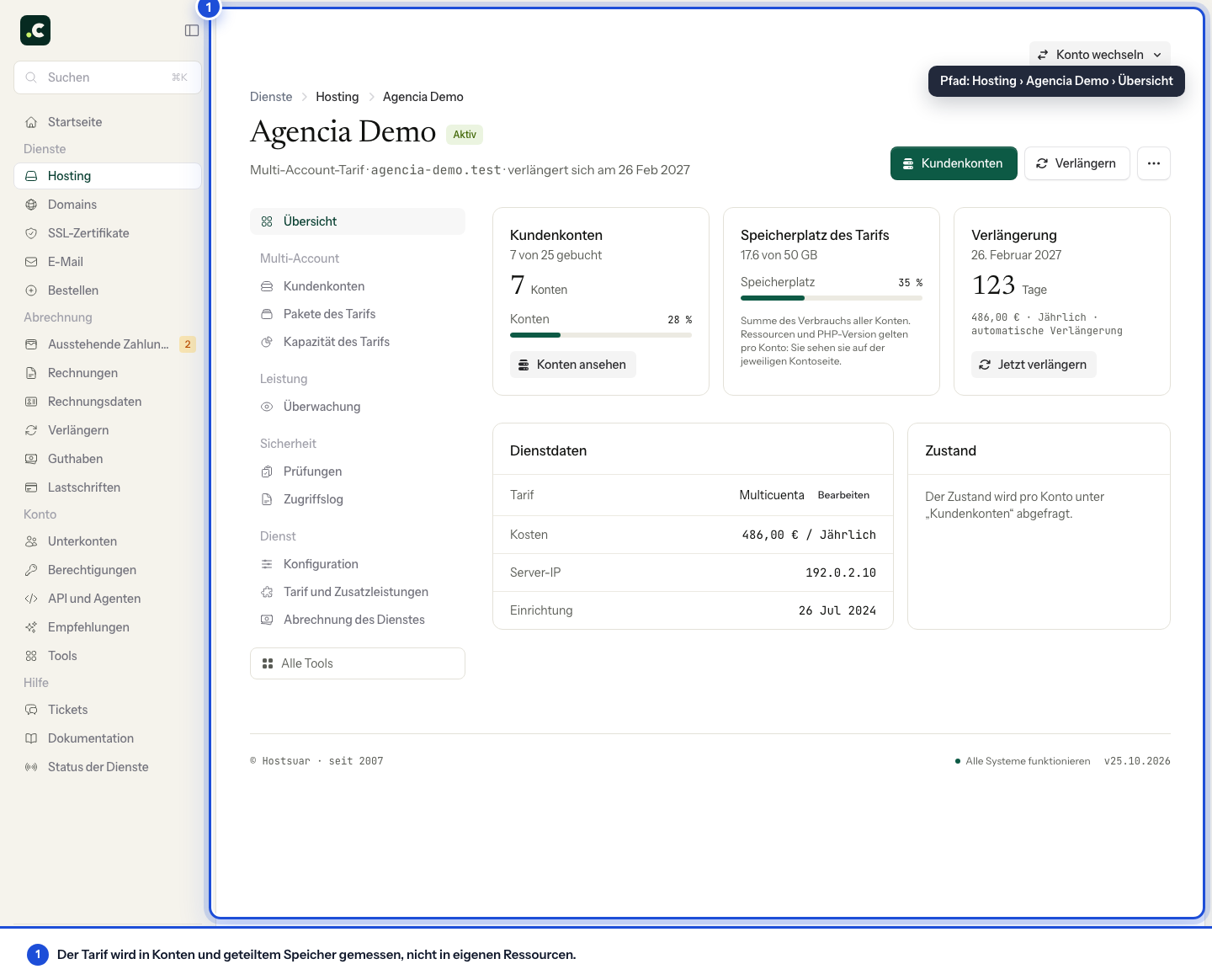The height and width of the screenshot is (980, 1212).
Task: Switch to the Übersicht section
Action: pyautogui.click(x=358, y=221)
